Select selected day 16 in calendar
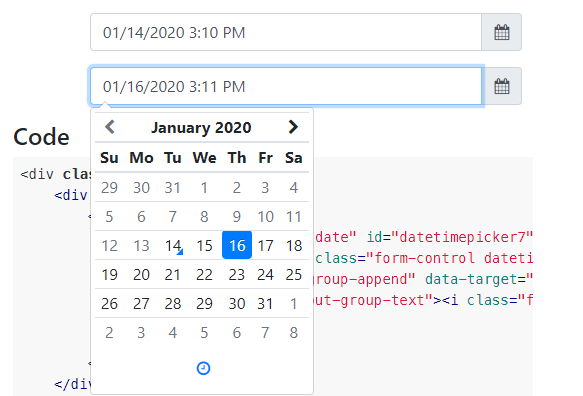 click(237, 245)
